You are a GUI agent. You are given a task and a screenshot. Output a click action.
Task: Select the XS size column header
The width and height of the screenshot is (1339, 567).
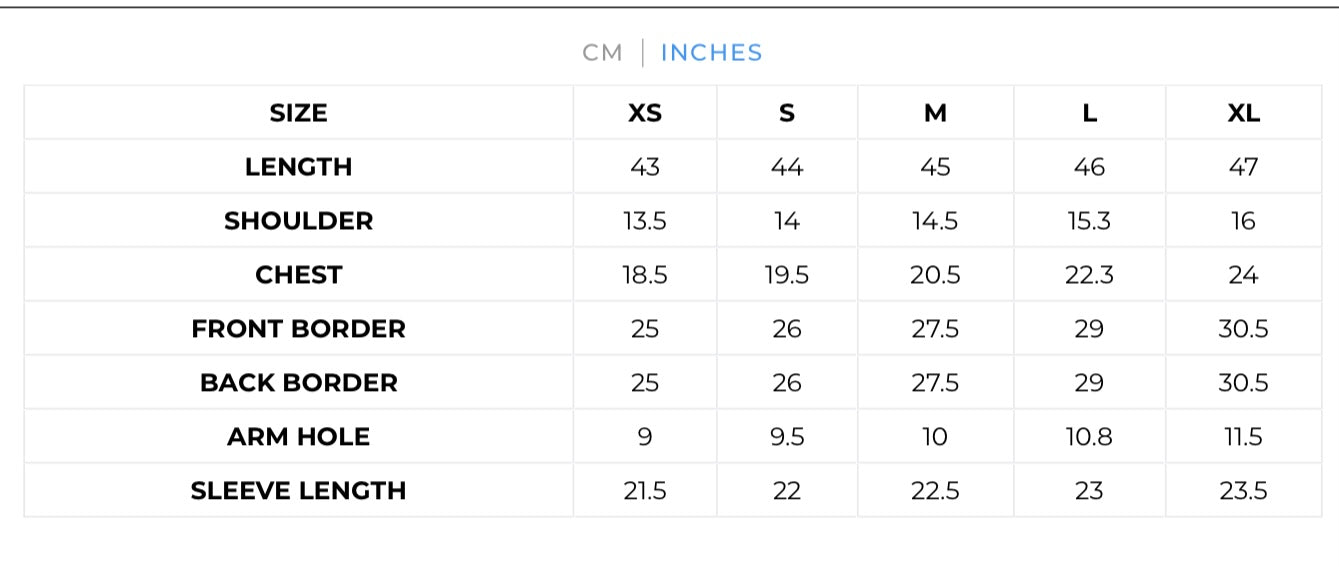click(x=645, y=113)
